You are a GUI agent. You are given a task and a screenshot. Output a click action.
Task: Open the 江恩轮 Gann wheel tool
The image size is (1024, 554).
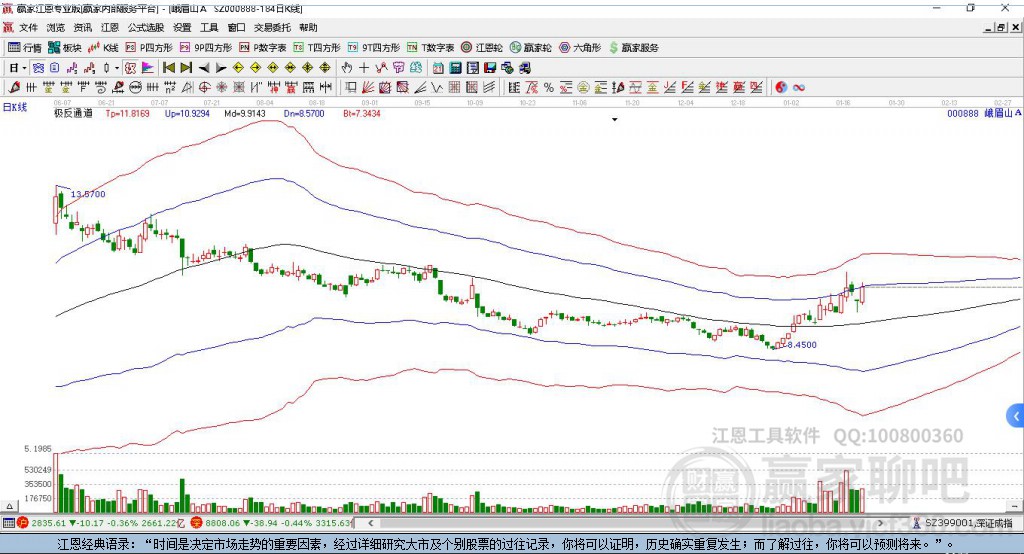(482, 48)
